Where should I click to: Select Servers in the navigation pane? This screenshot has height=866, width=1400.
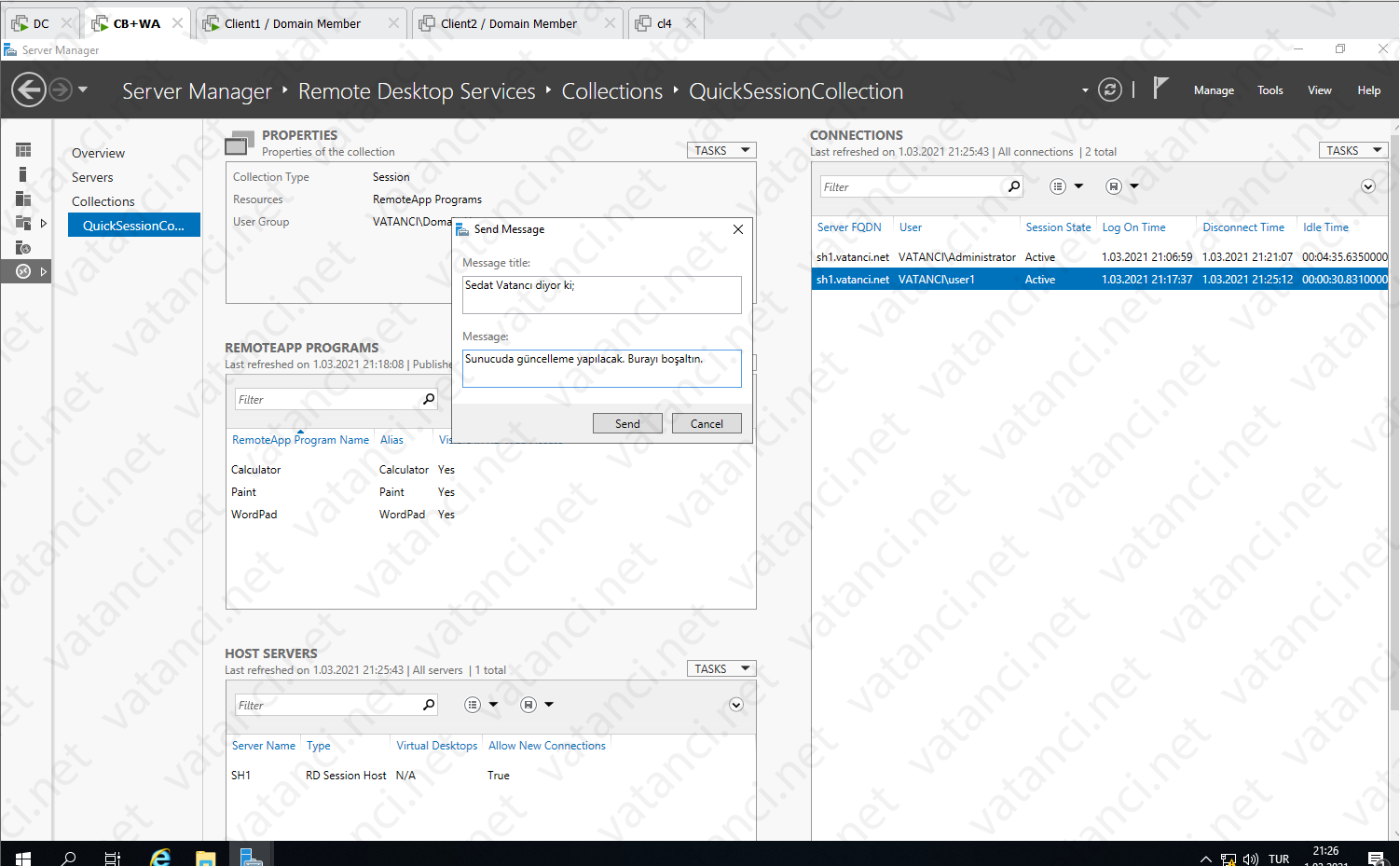tap(92, 177)
